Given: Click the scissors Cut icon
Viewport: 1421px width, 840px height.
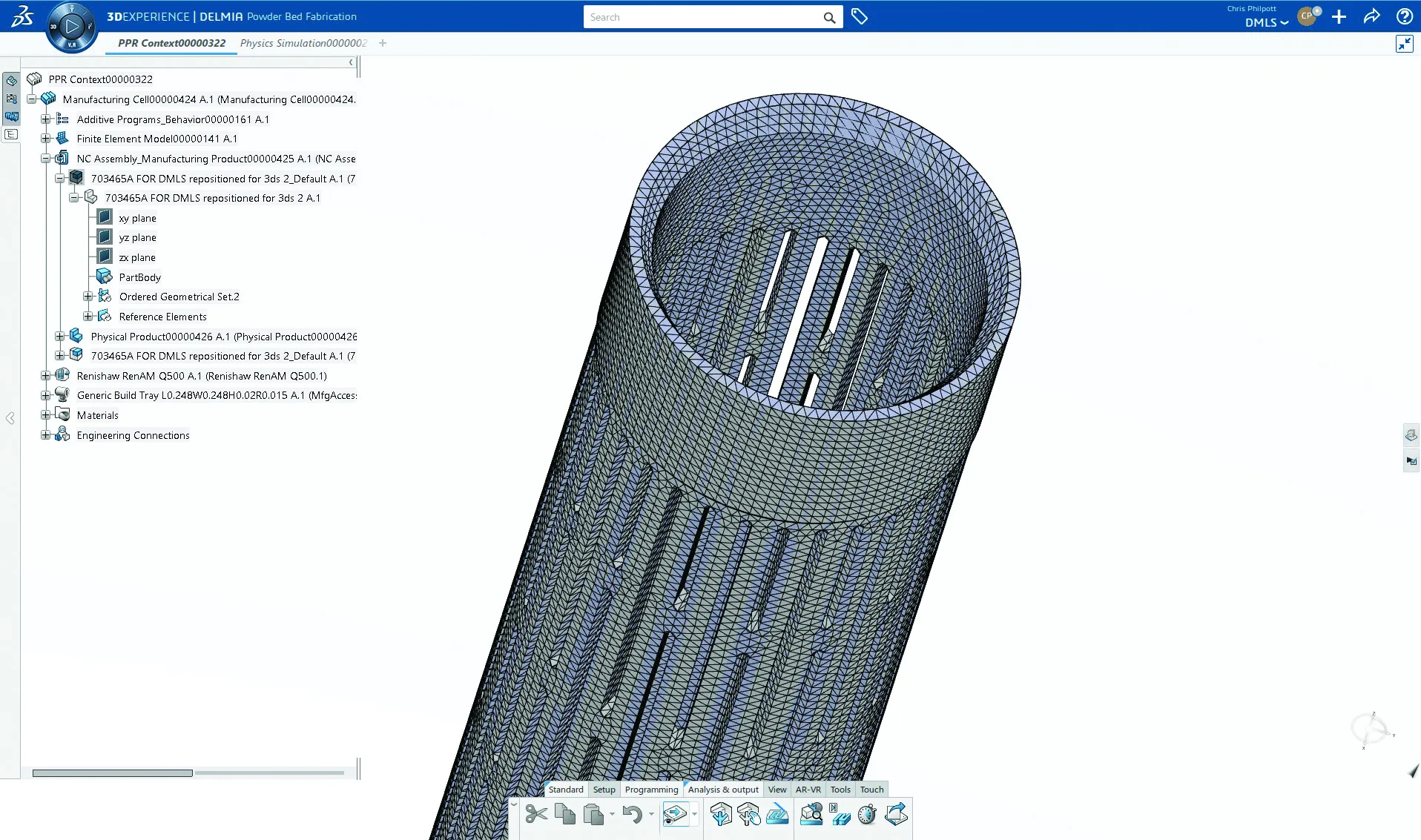Looking at the screenshot, I should 535,815.
